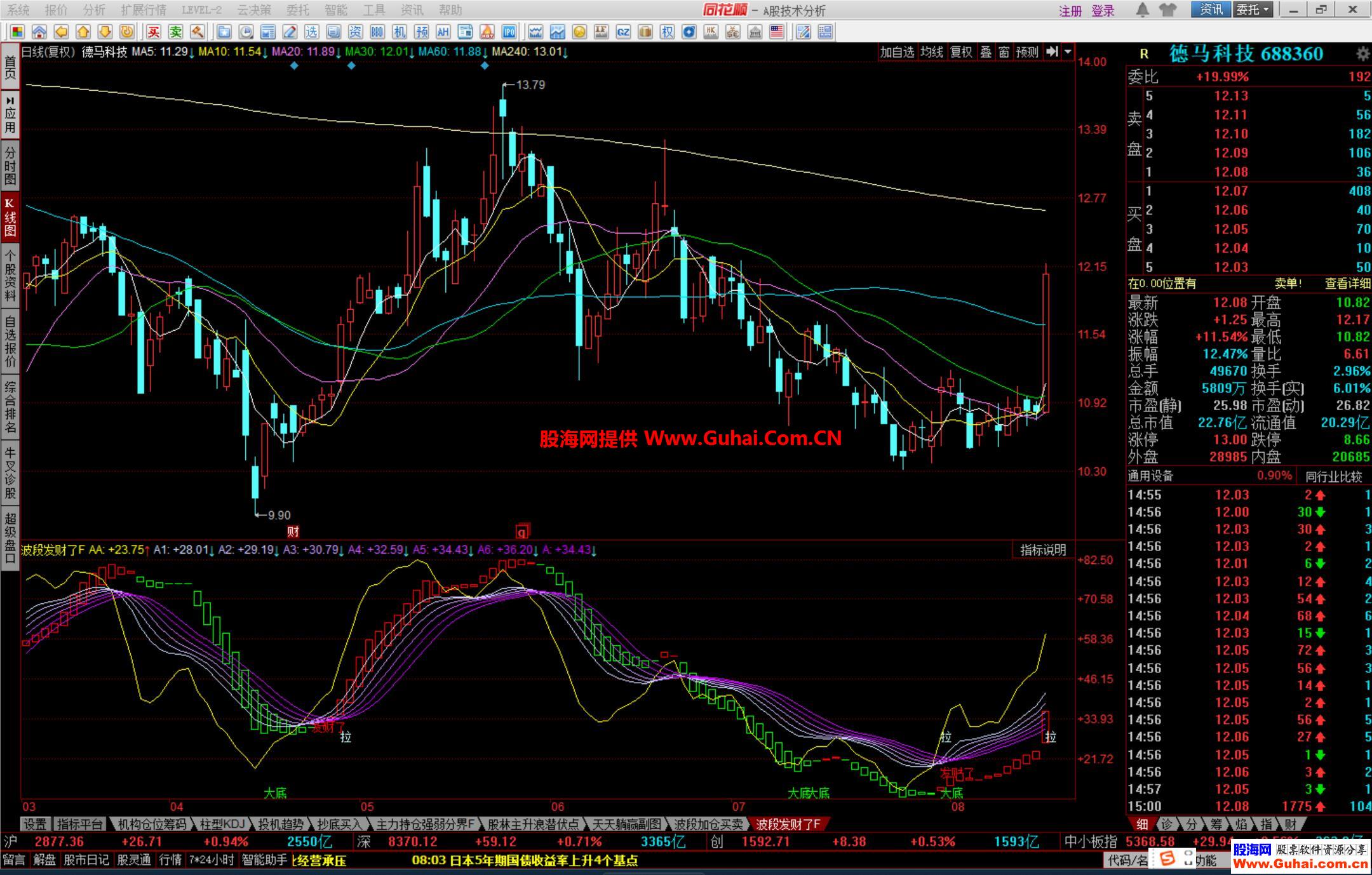Click the notification bell icon
This screenshot has width=1372, height=875.
tap(1142, 10)
